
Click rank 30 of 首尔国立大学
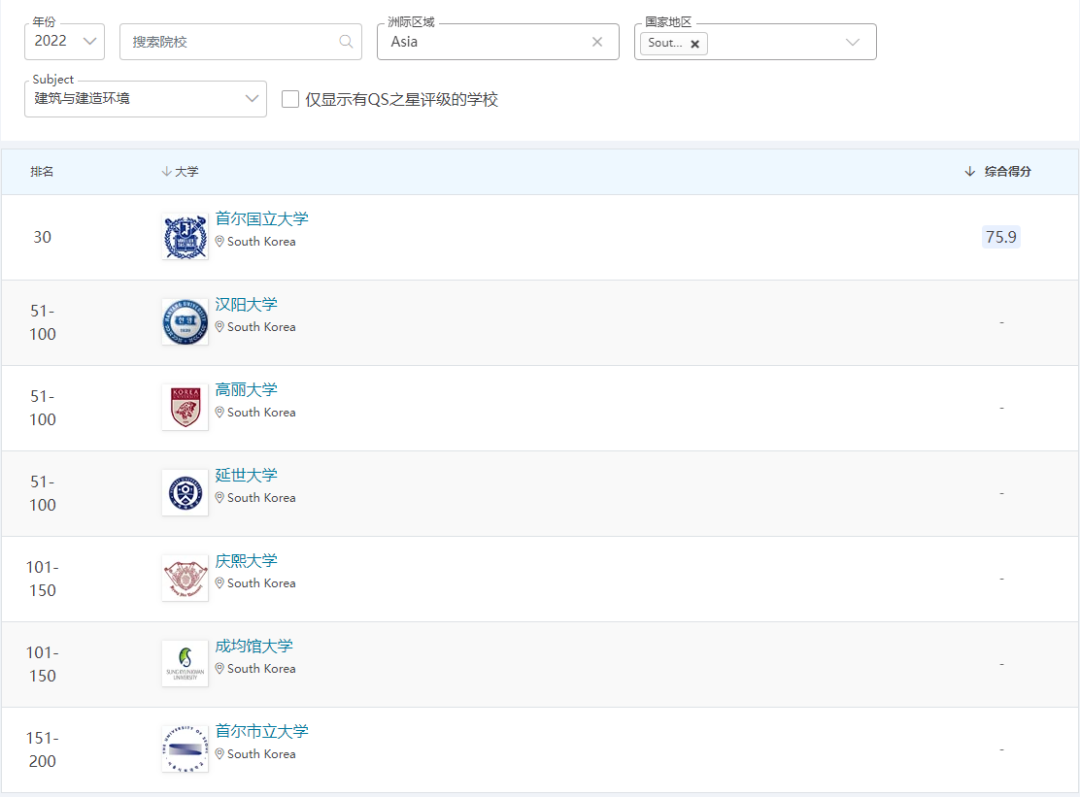coord(43,237)
